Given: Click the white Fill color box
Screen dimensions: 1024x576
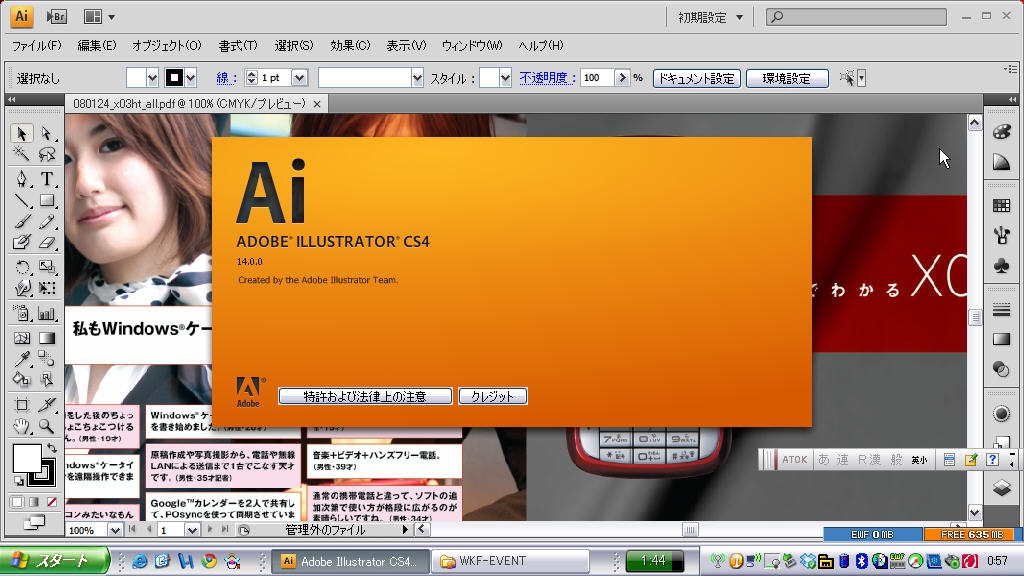Looking at the screenshot, I should (27, 458).
